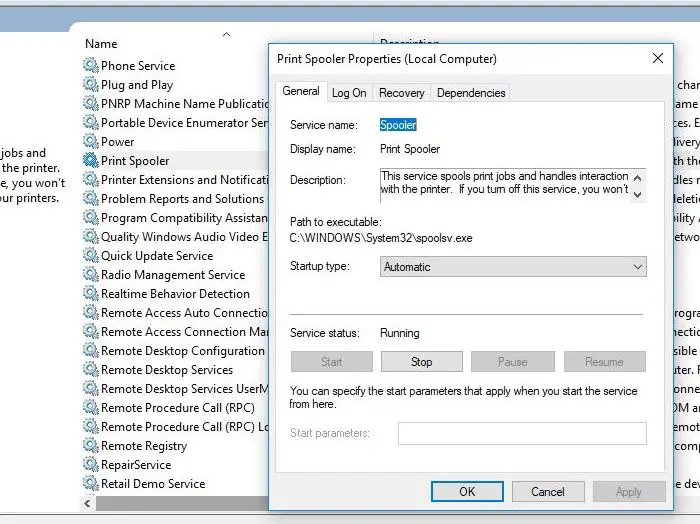
Task: Click the OK button
Action: click(x=467, y=491)
